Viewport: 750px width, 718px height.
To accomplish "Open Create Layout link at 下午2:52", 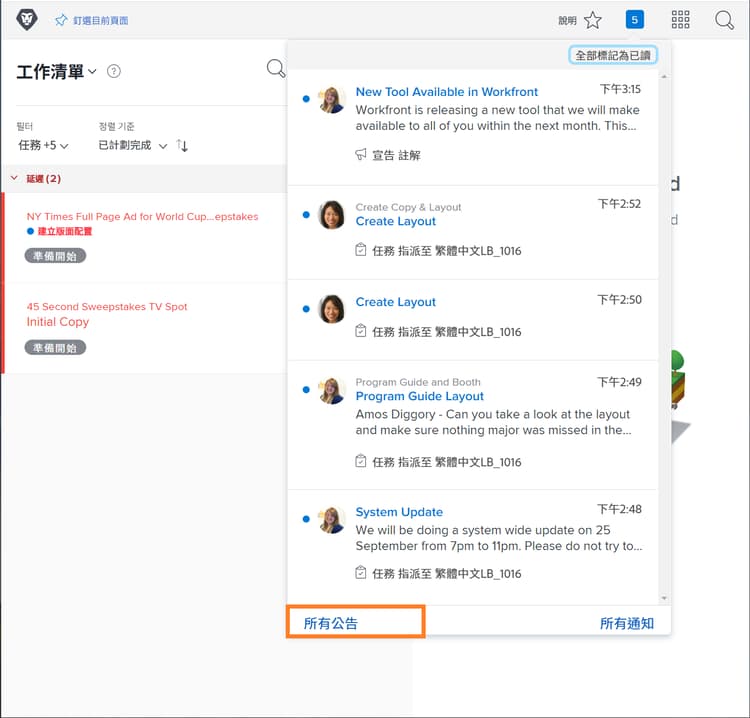I will (396, 221).
